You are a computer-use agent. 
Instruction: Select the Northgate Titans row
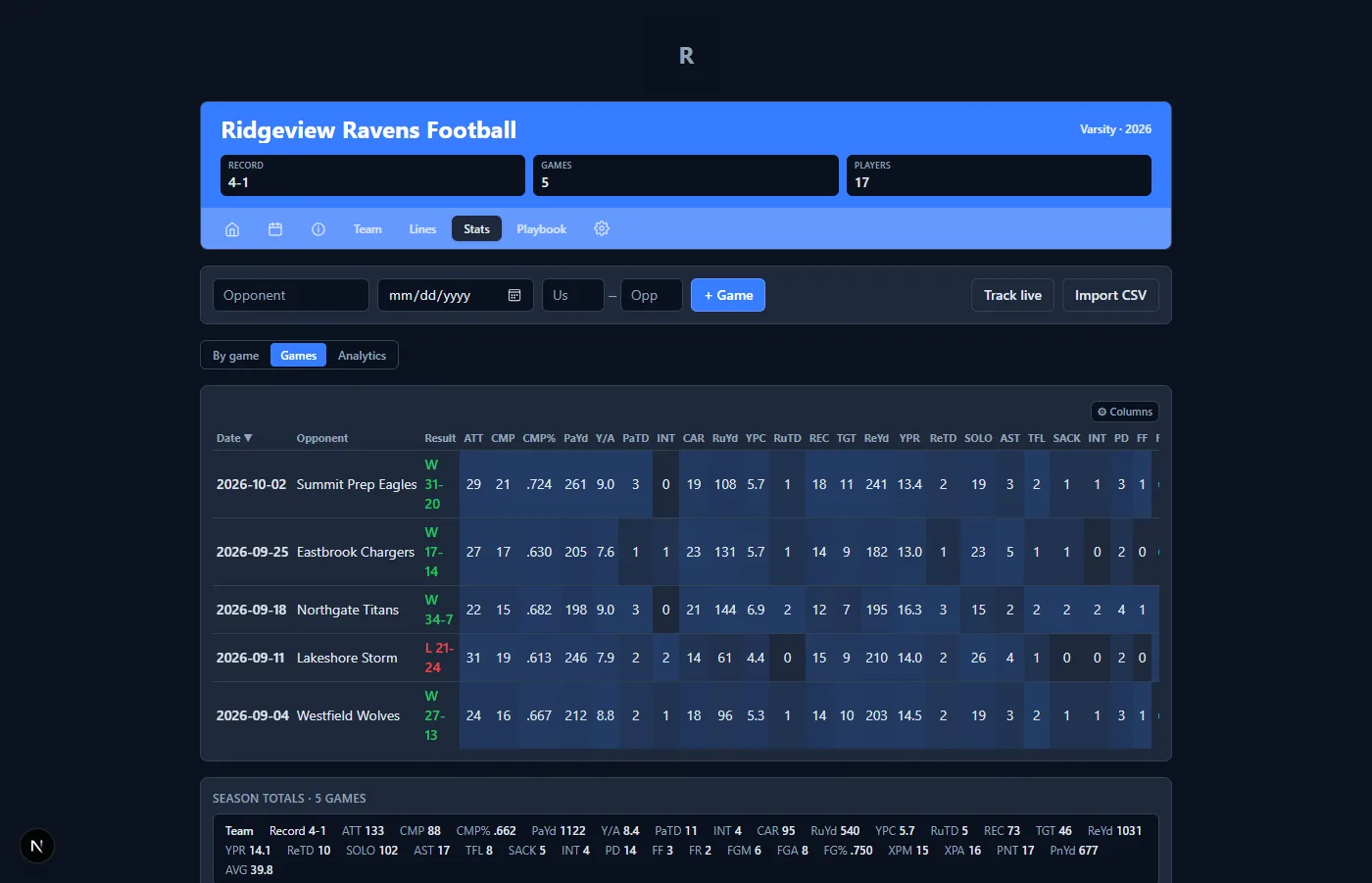(x=686, y=610)
